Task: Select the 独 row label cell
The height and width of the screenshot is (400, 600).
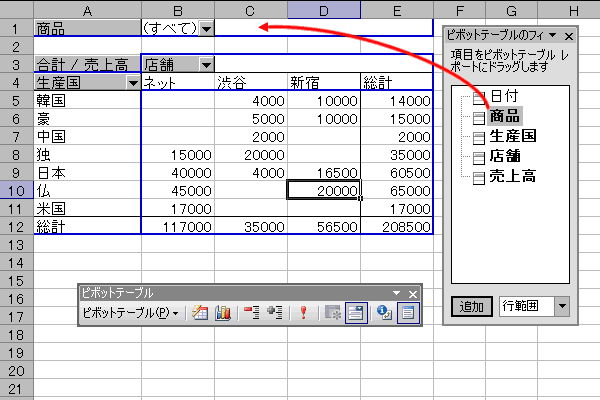Action: (88, 154)
